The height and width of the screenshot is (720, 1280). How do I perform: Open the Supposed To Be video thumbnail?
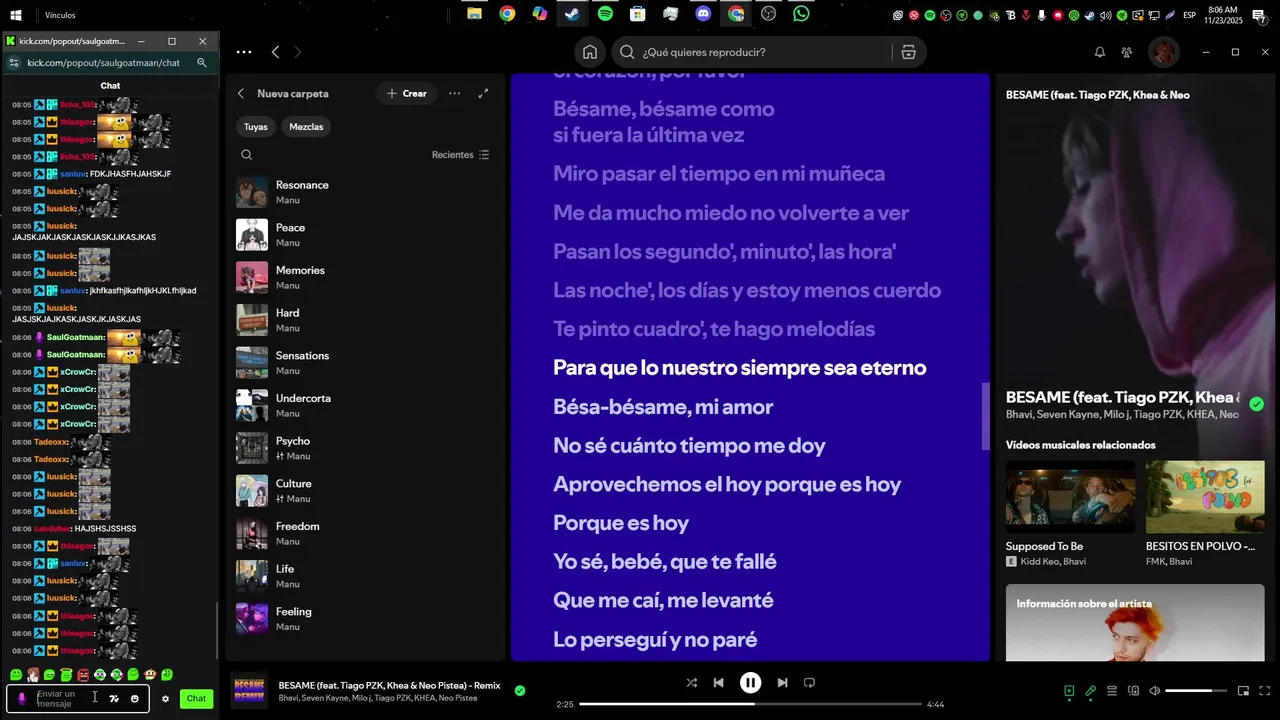[x=1070, y=496]
